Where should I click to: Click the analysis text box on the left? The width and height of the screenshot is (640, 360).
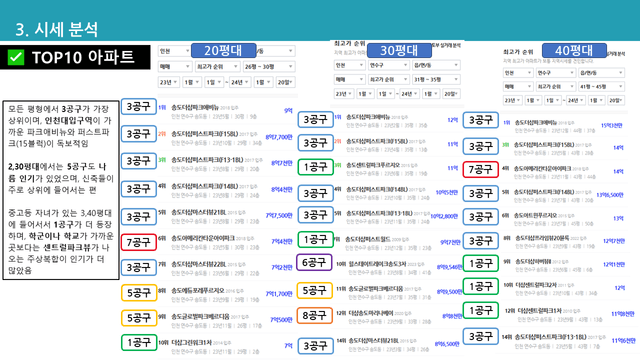coord(61,190)
